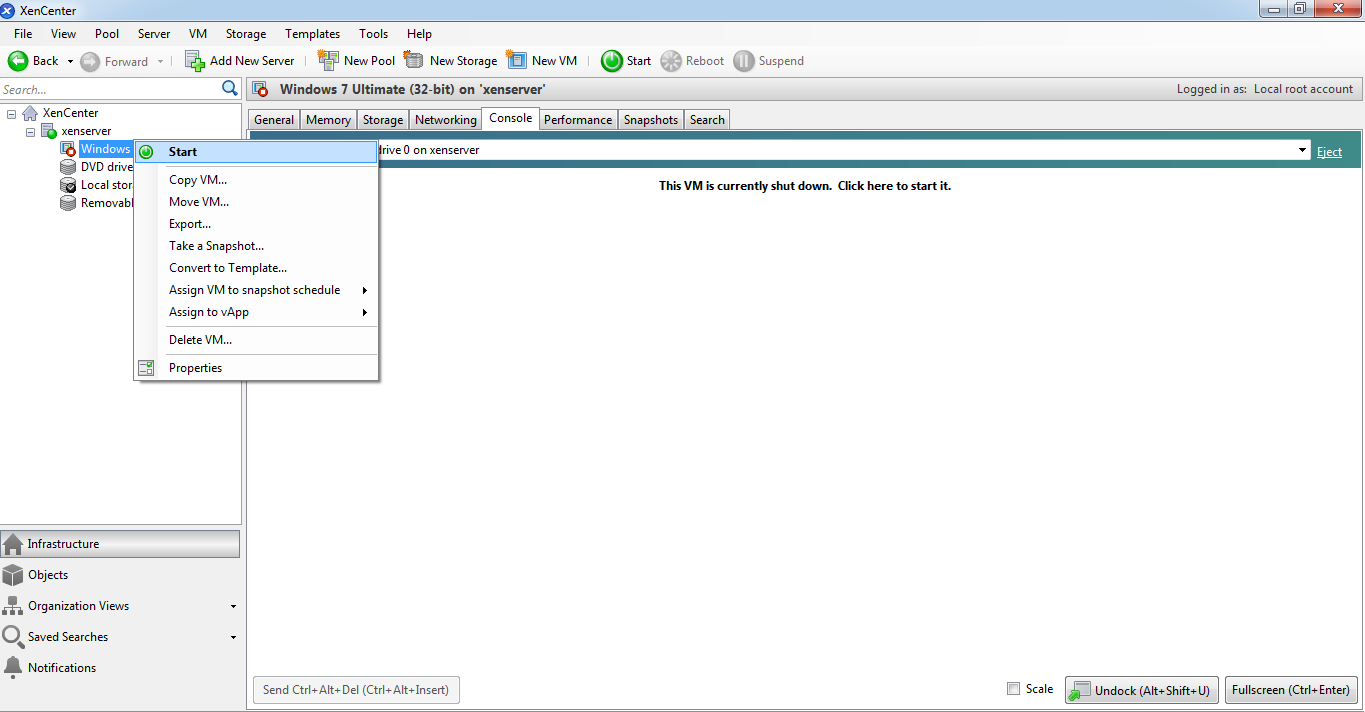This screenshot has height=712, width=1365.
Task: Open the Help menu
Action: click(420, 34)
